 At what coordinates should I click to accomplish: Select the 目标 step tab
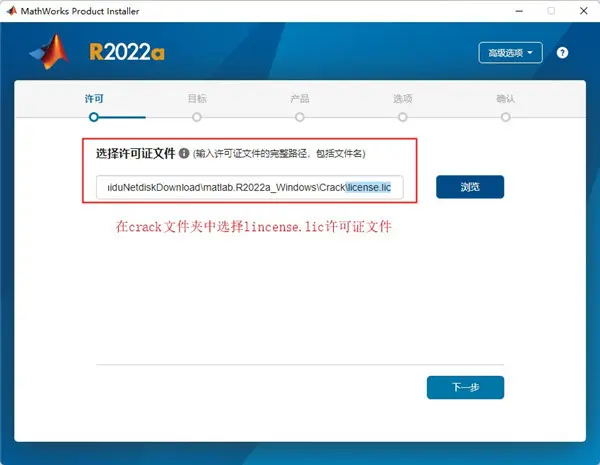pyautogui.click(x=197, y=99)
